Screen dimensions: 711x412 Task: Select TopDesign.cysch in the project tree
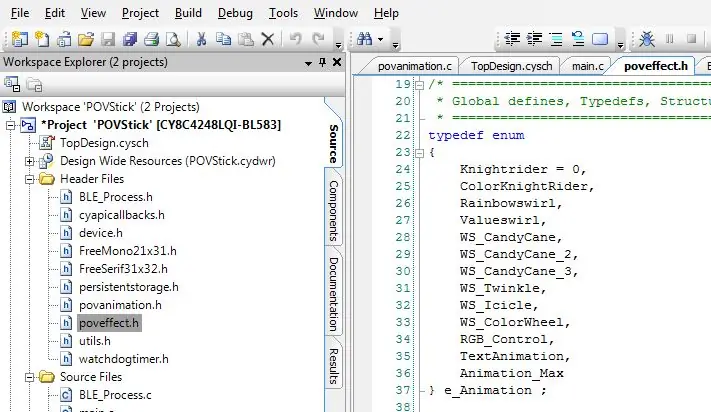pos(104,143)
